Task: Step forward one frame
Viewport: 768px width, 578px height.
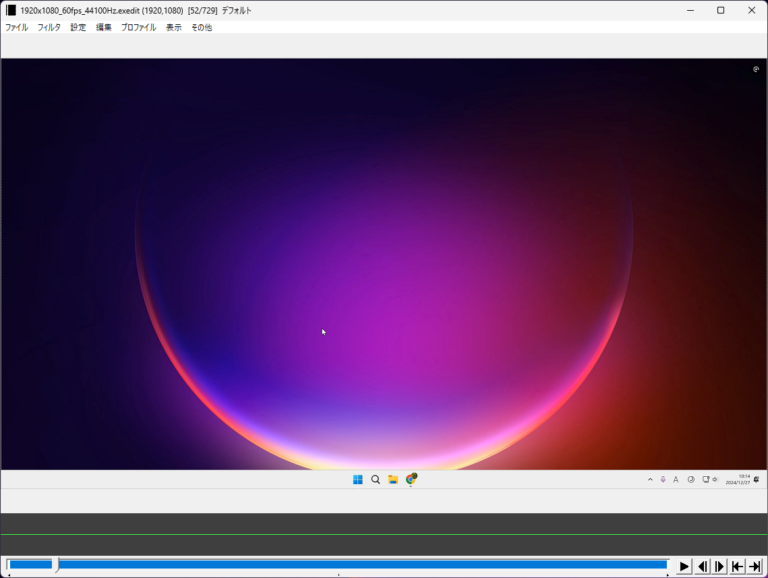Action: (719, 566)
